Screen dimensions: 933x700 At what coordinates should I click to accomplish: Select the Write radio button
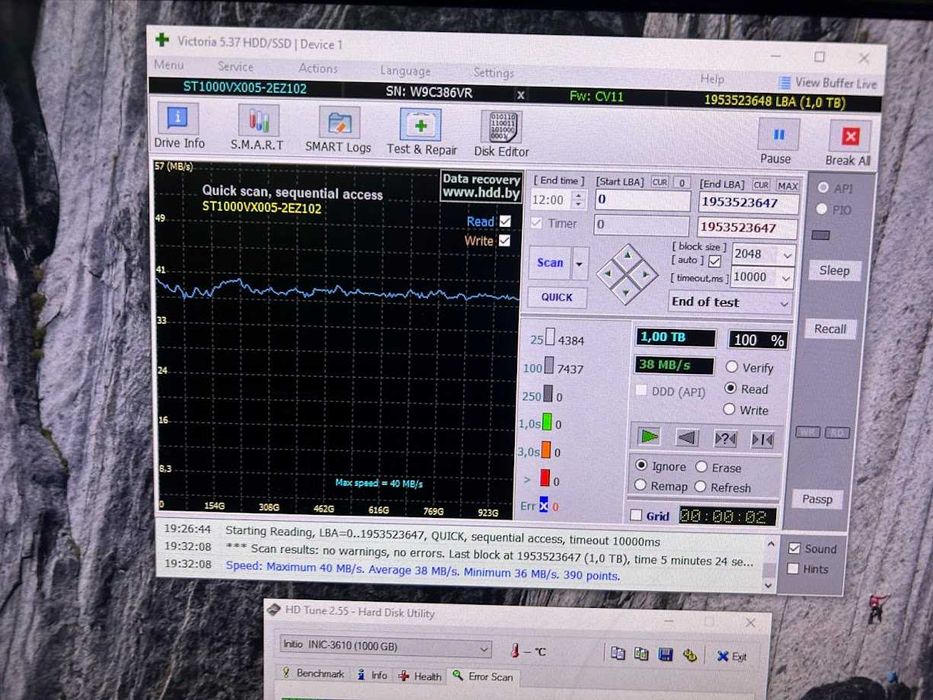click(x=730, y=409)
